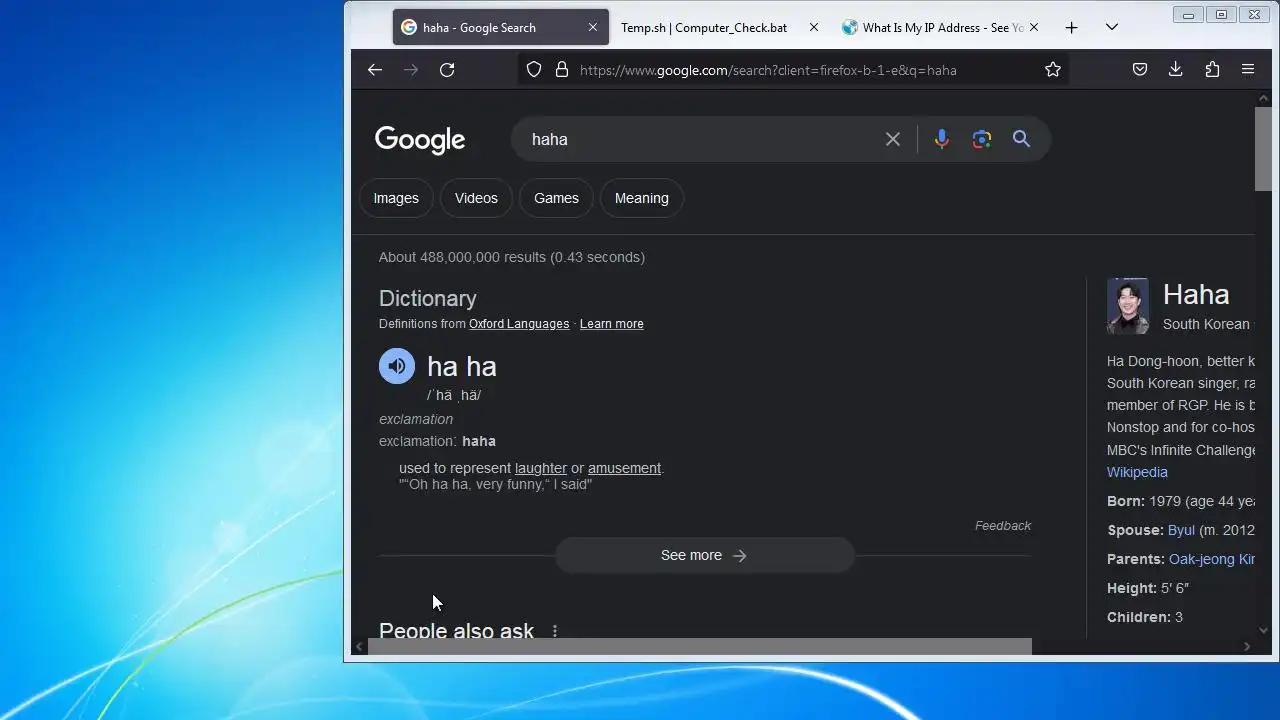Filter results by Images
The height and width of the screenshot is (720, 1280).
point(396,198)
